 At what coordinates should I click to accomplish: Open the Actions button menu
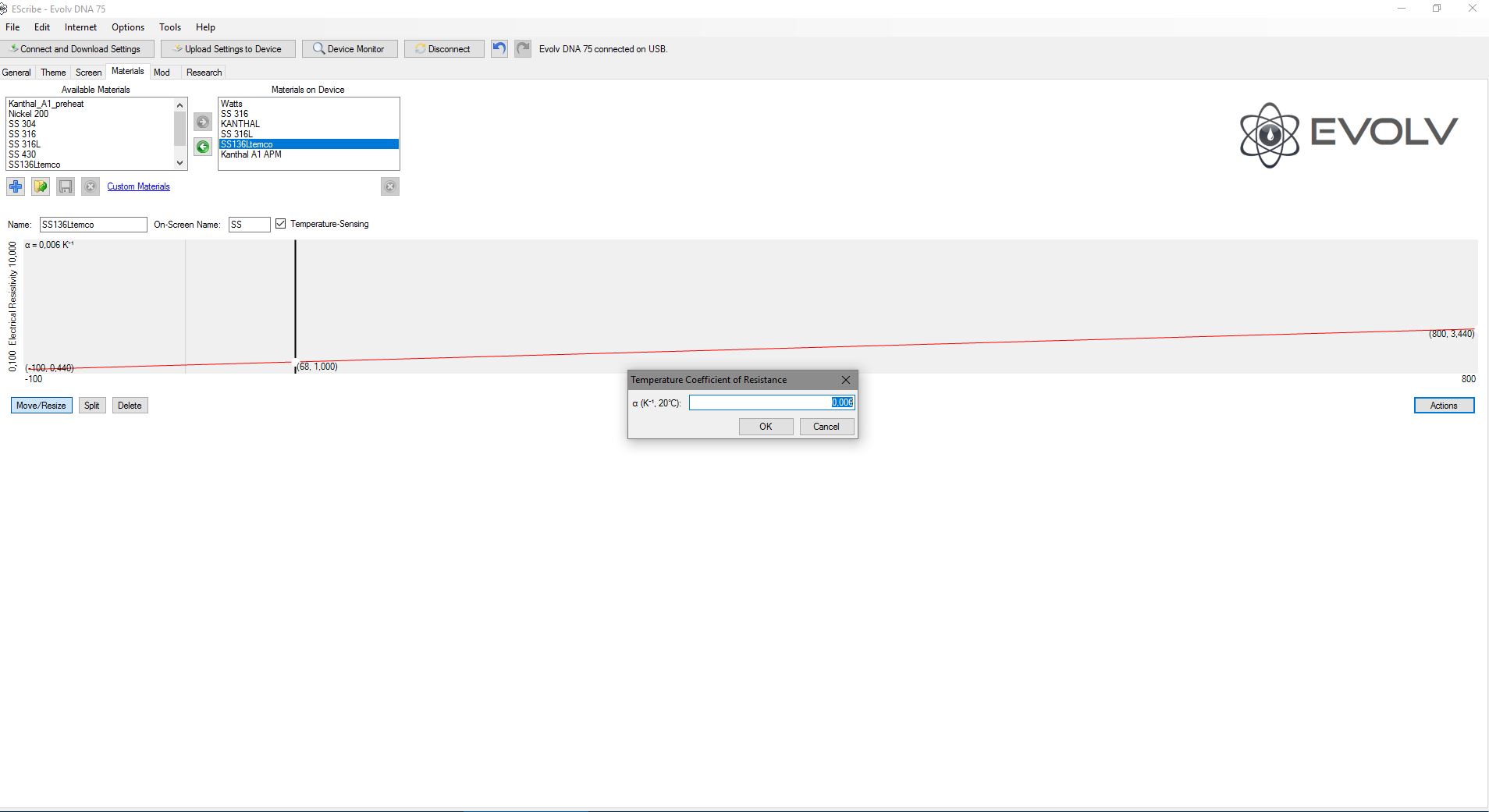pos(1444,405)
